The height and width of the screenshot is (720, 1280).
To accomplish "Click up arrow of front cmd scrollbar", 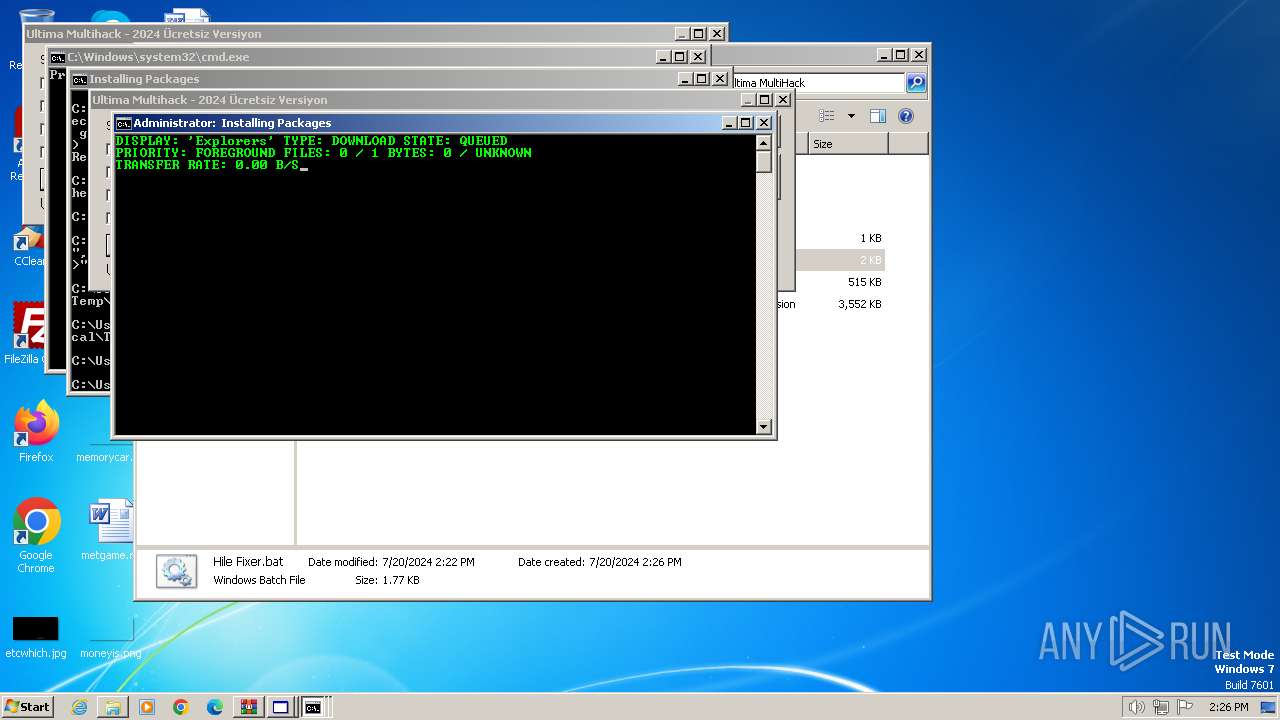I will tap(764, 143).
